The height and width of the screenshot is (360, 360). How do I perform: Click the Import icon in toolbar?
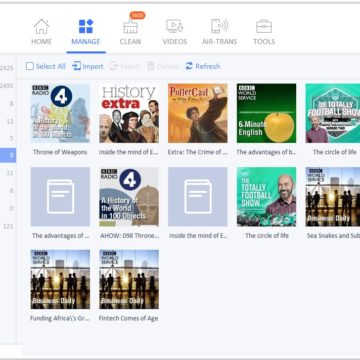tap(76, 66)
